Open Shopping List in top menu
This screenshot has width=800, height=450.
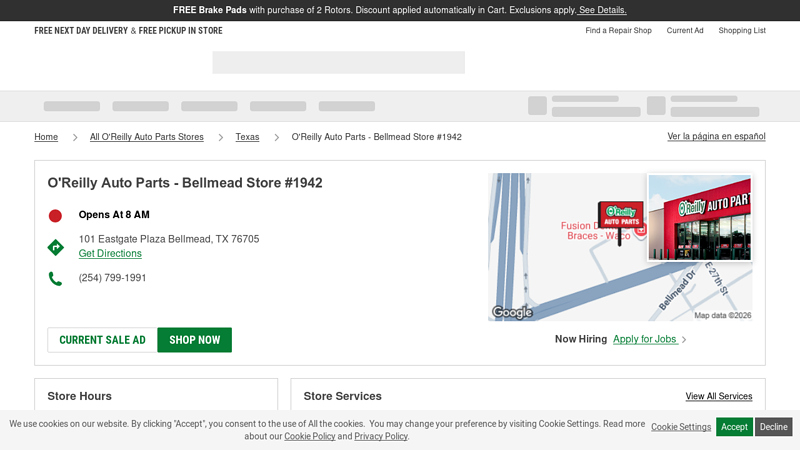pyautogui.click(x=742, y=31)
